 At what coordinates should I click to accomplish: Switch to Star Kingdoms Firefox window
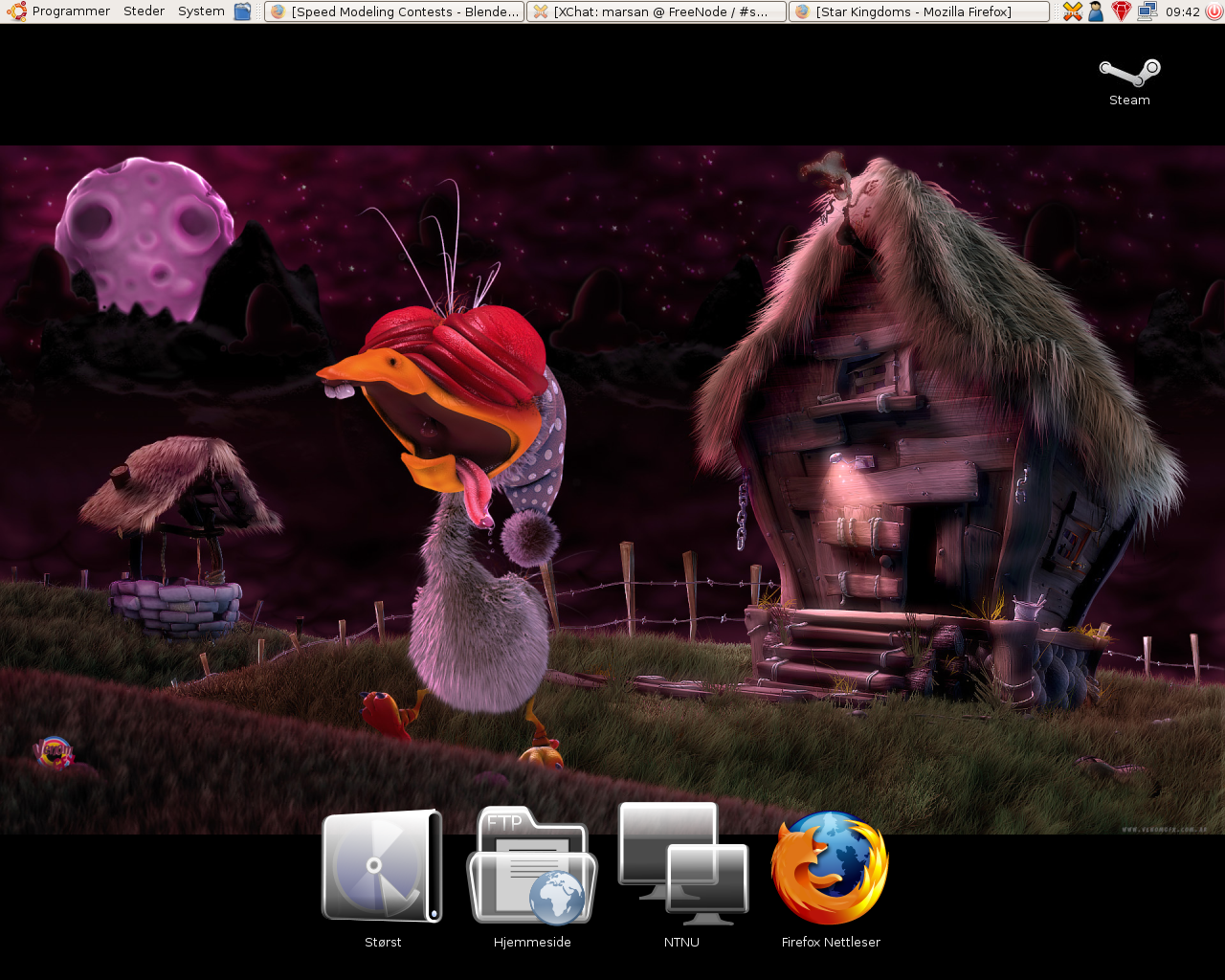click(919, 11)
